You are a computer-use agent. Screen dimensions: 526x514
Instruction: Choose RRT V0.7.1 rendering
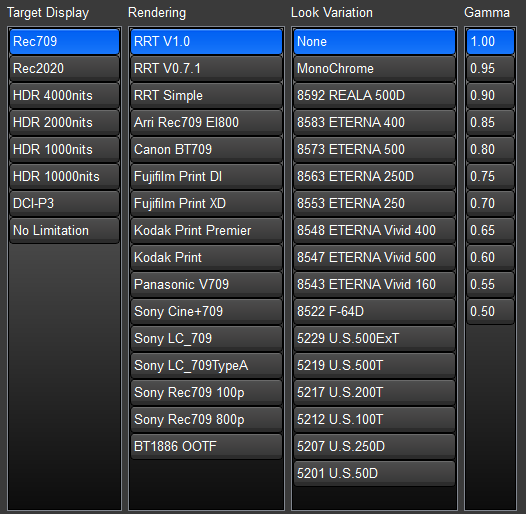coord(206,68)
